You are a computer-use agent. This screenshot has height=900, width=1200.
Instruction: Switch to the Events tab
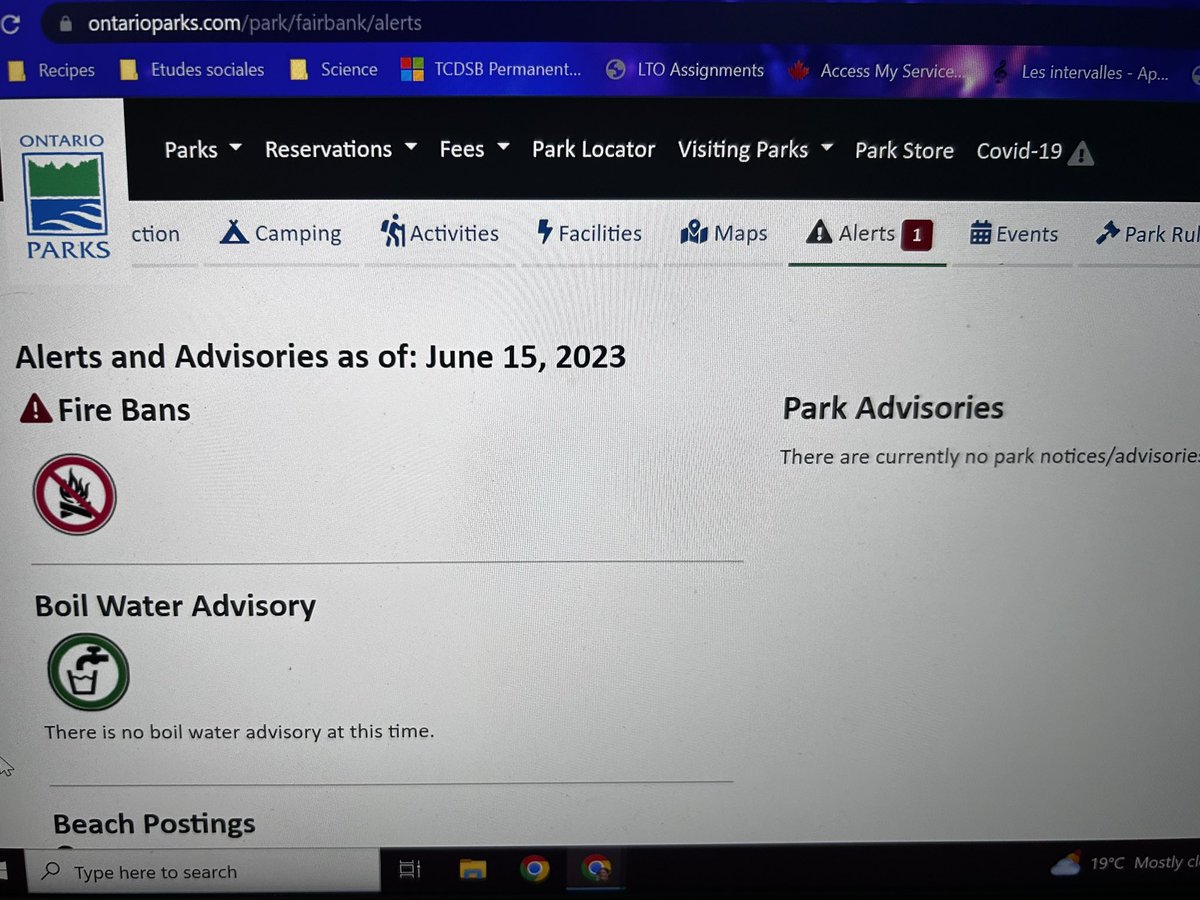tap(1014, 234)
